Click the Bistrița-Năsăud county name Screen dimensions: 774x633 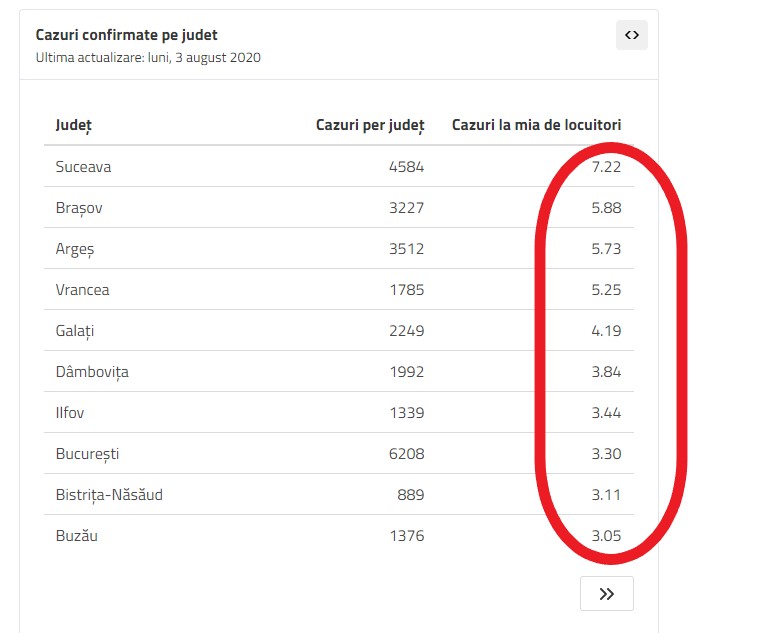(109, 495)
